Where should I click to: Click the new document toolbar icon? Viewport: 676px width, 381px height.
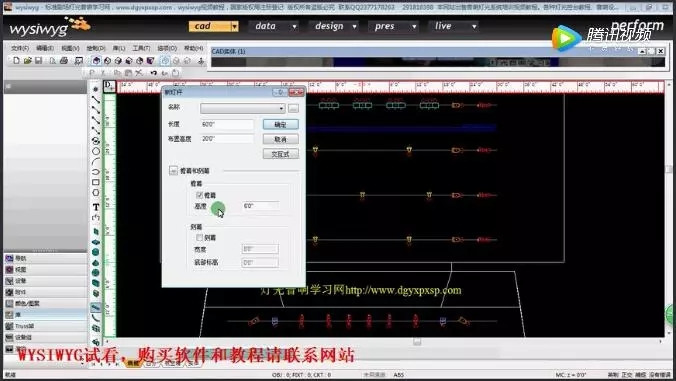(x=16, y=61)
